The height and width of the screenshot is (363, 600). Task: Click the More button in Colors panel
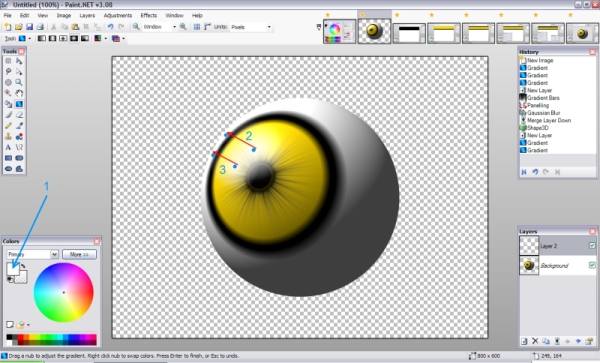click(x=79, y=254)
